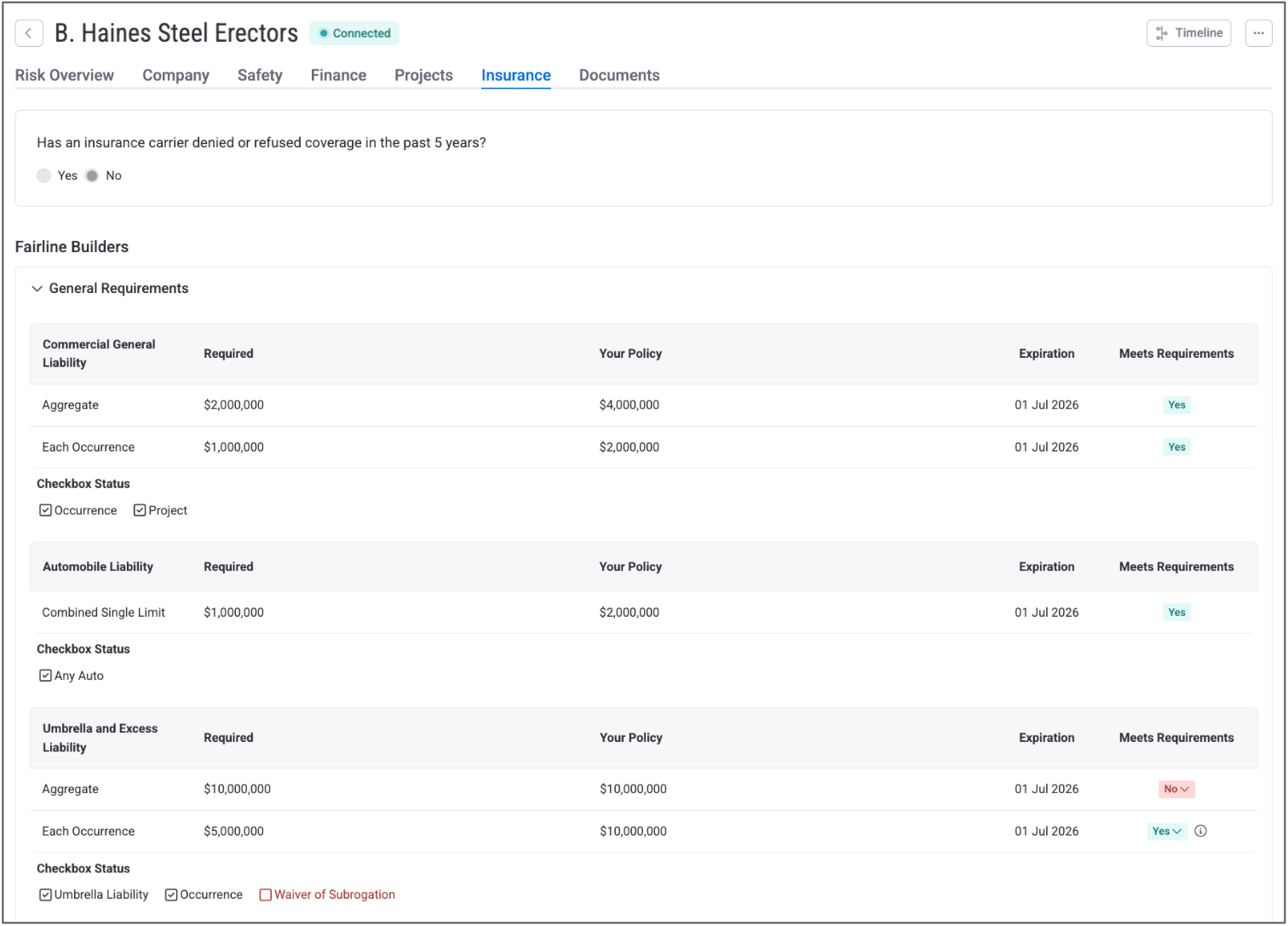Click the Connected status badge
The width and height of the screenshot is (1288, 926).
354,33
